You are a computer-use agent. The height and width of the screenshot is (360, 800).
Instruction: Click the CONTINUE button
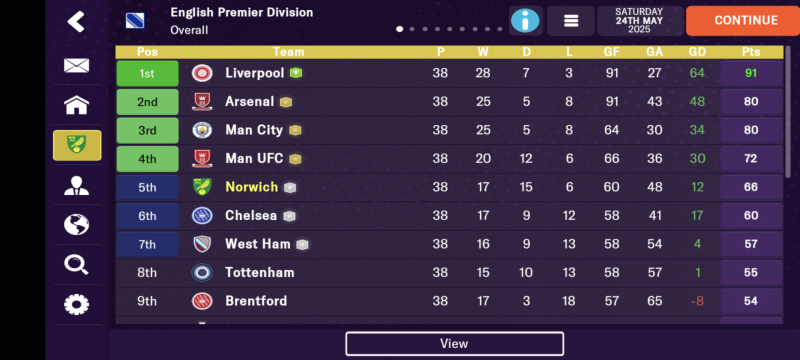coord(745,20)
